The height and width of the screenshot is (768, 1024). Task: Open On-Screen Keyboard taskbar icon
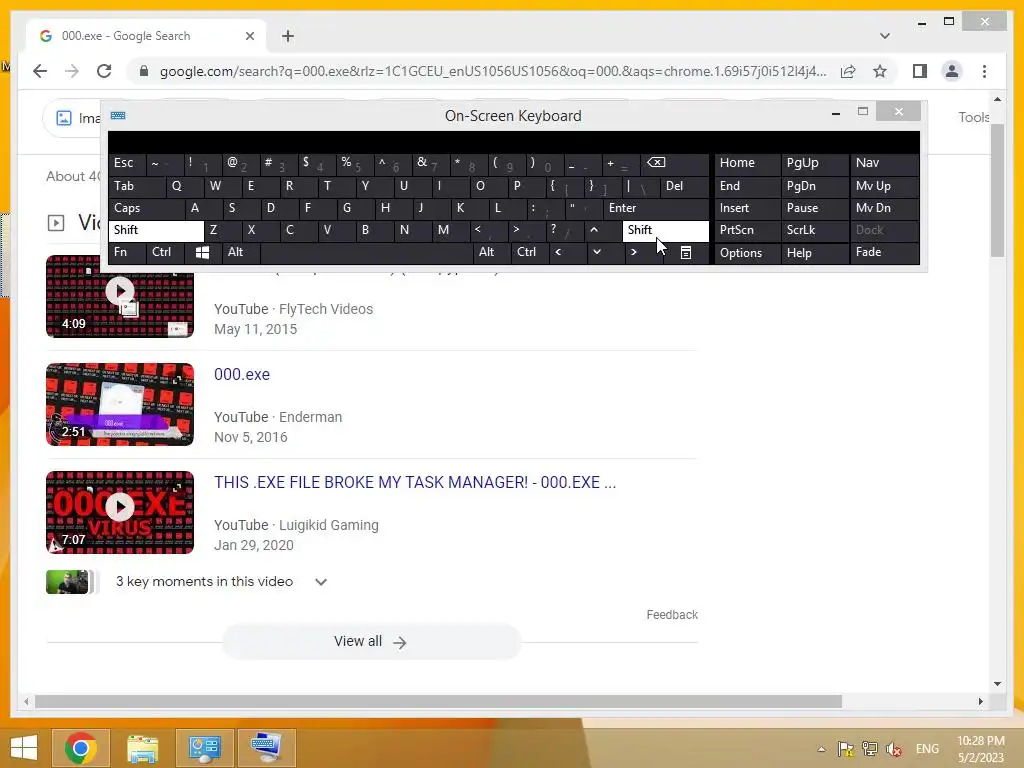click(266, 748)
